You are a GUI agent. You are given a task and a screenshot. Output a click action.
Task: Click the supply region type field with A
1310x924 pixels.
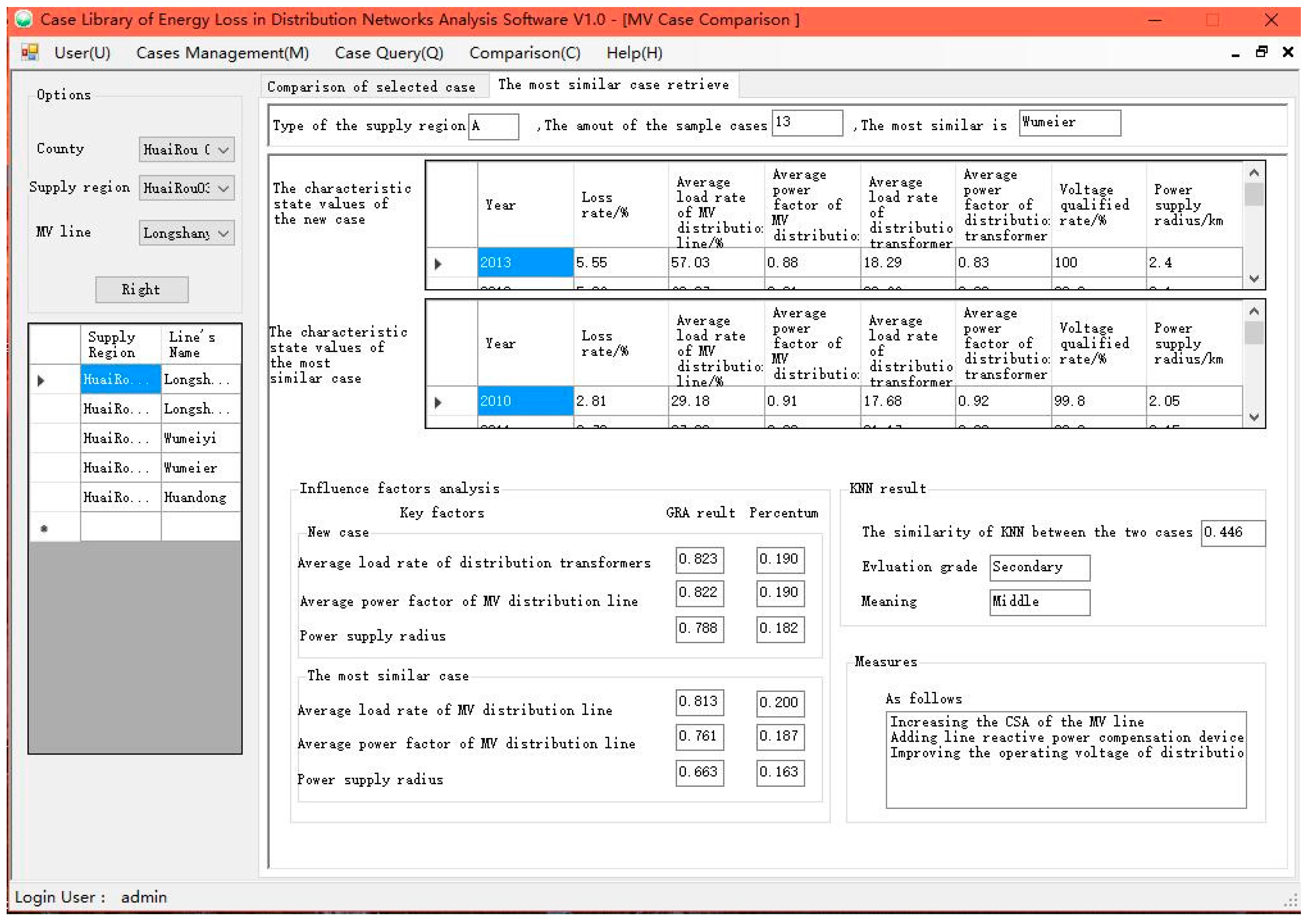[494, 126]
